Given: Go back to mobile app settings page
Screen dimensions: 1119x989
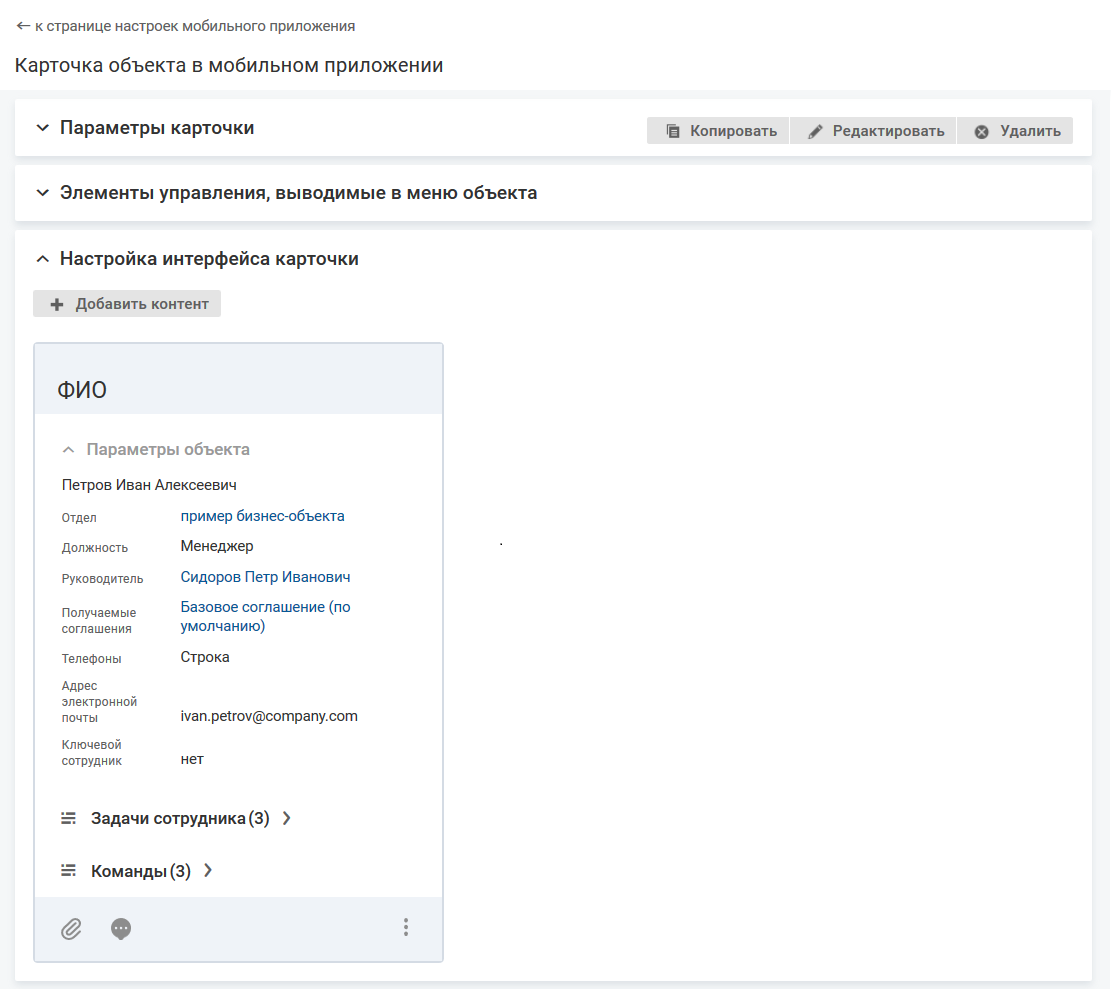Looking at the screenshot, I should coord(185,26).
